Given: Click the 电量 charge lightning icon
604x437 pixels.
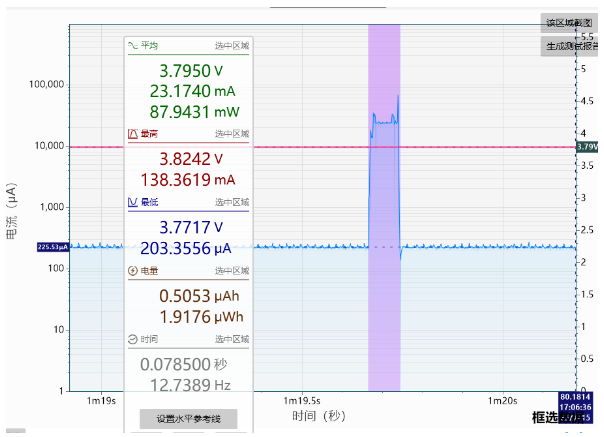Looking at the screenshot, I should pos(133,271).
